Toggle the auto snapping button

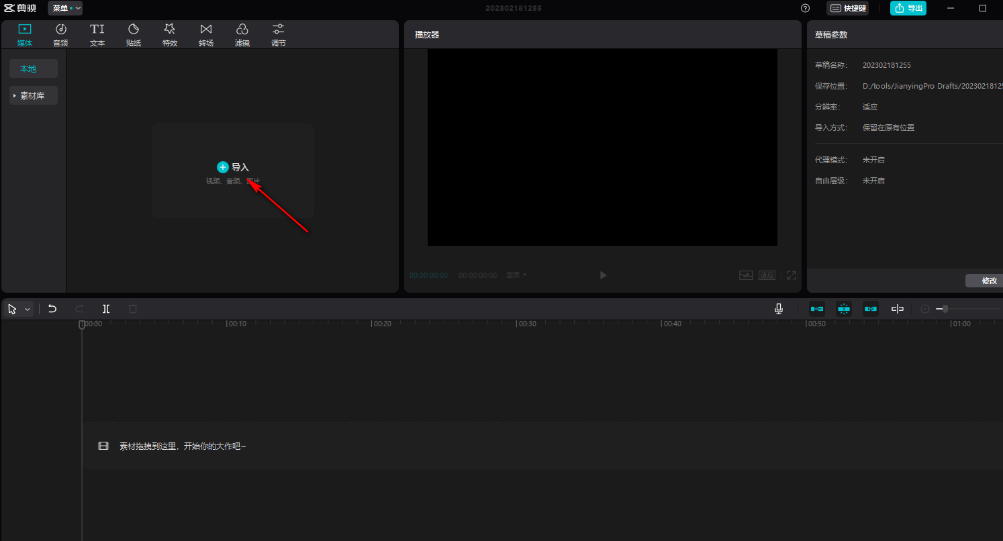pyautogui.click(x=844, y=309)
